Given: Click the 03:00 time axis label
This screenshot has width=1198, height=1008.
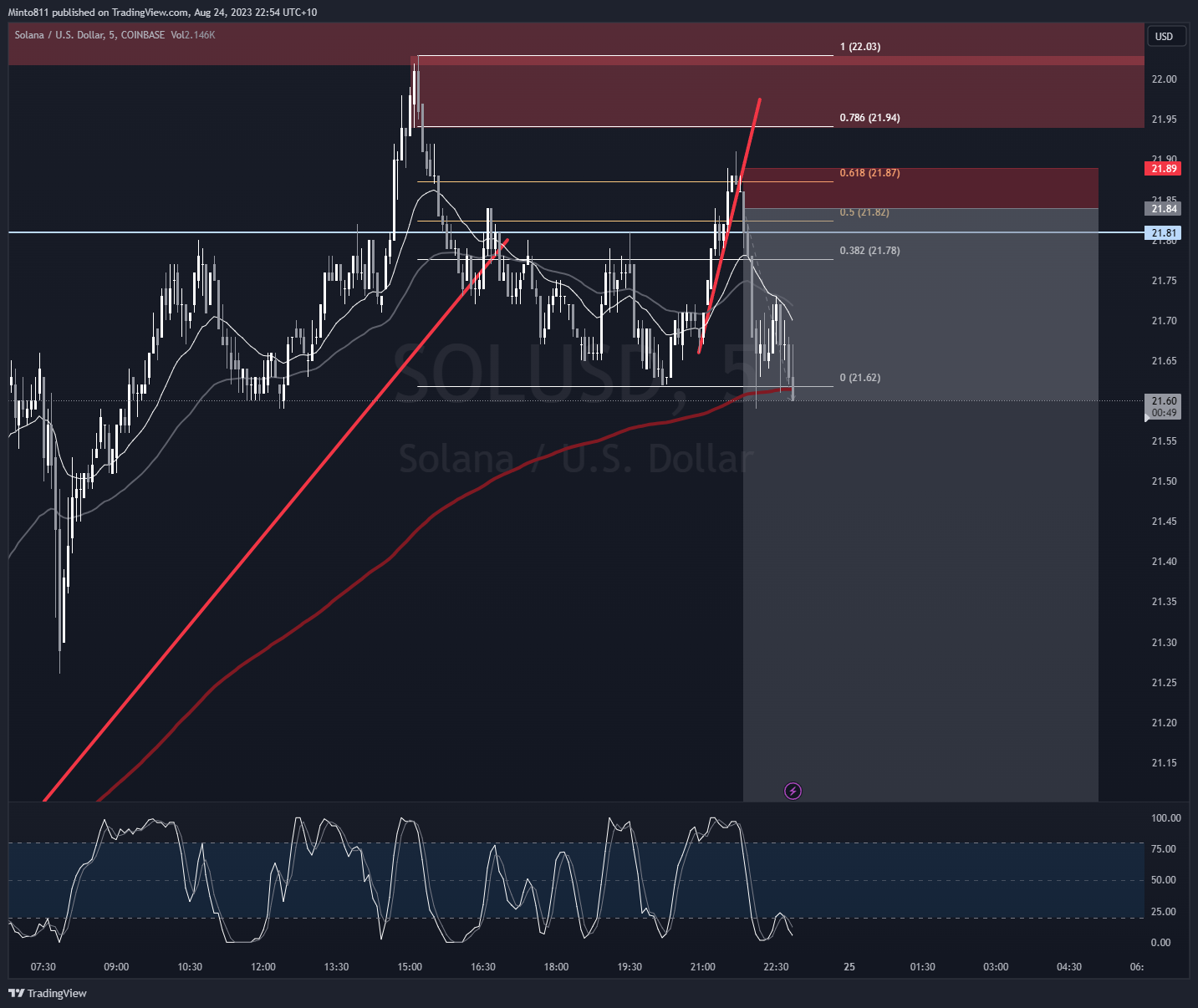Looking at the screenshot, I should click(x=996, y=967).
